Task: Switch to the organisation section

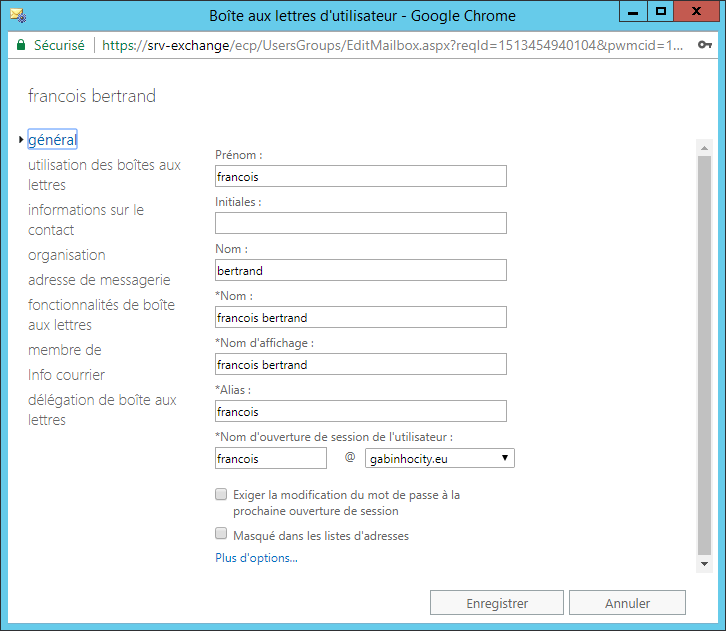Action: tap(67, 255)
